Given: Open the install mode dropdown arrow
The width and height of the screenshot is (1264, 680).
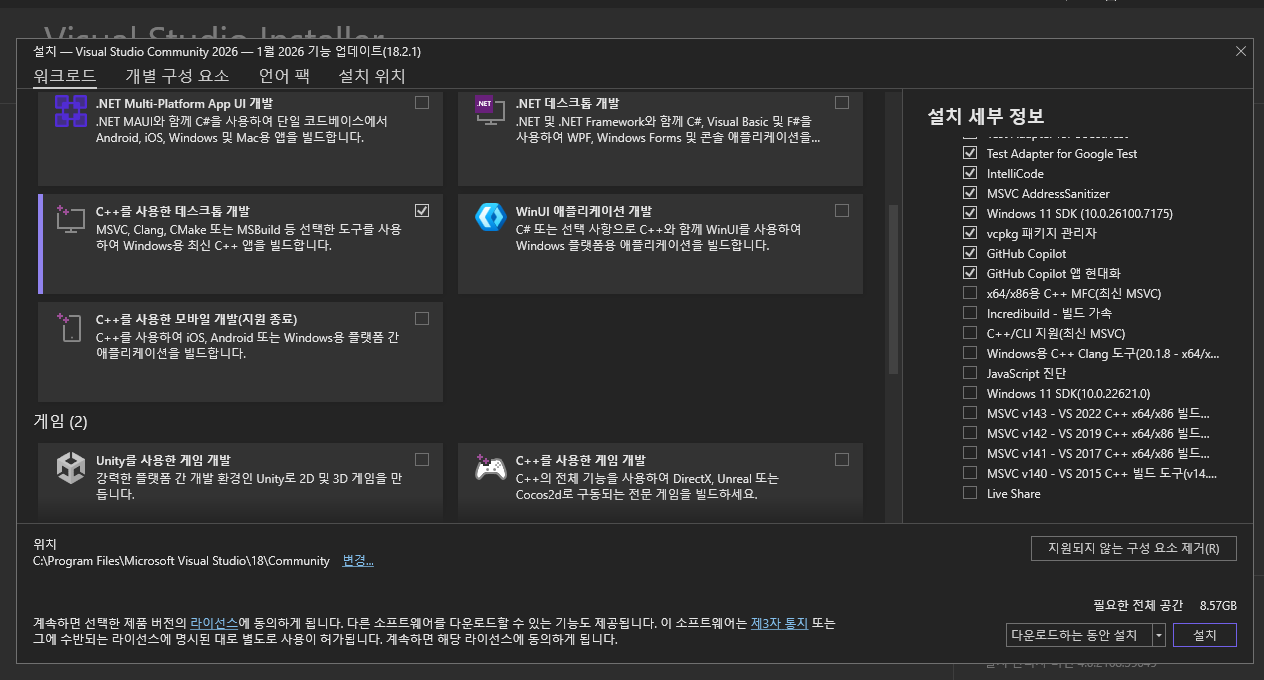Looking at the screenshot, I should pyautogui.click(x=1158, y=635).
